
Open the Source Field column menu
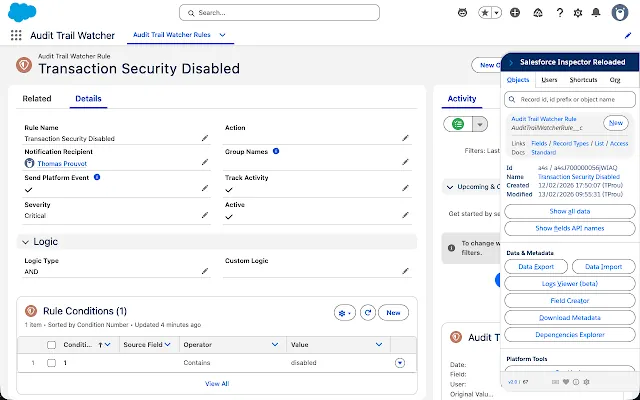(x=167, y=344)
